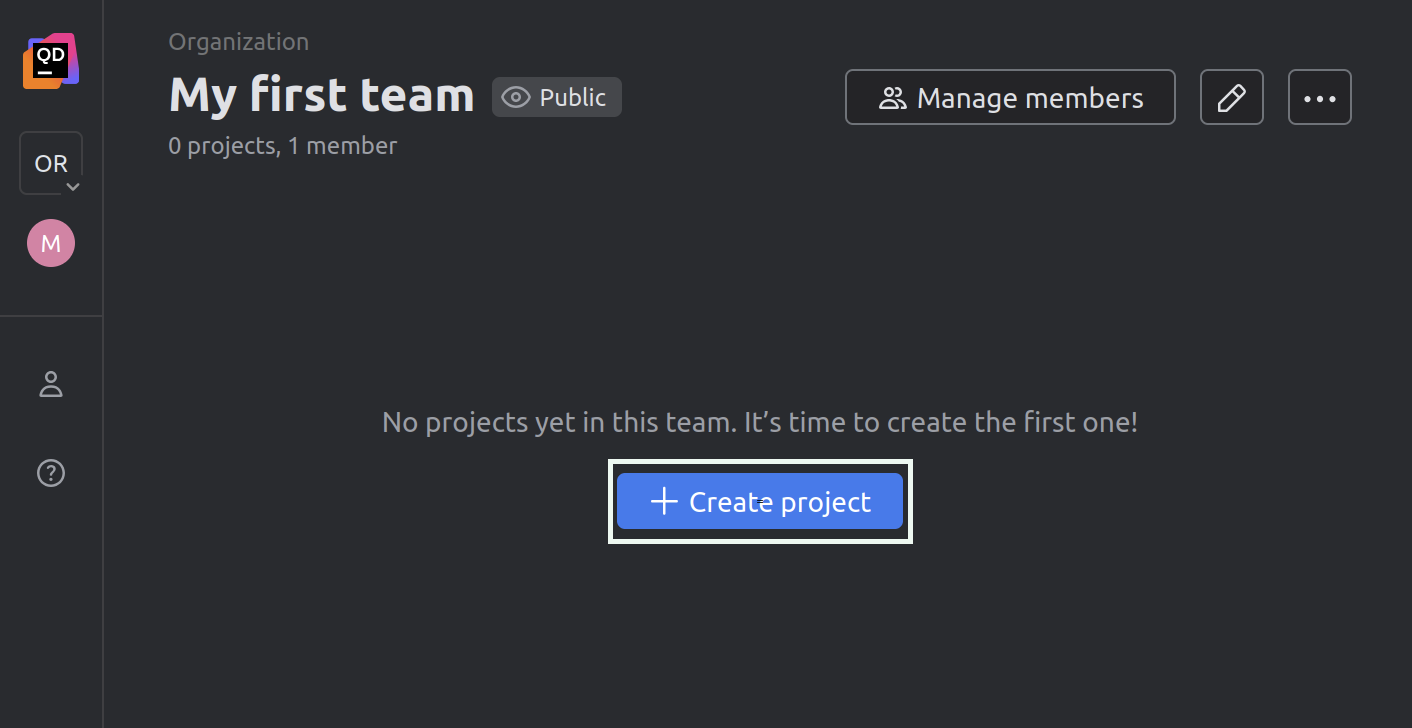Click the people icon in Manage members
This screenshot has width=1412, height=728.
(892, 98)
